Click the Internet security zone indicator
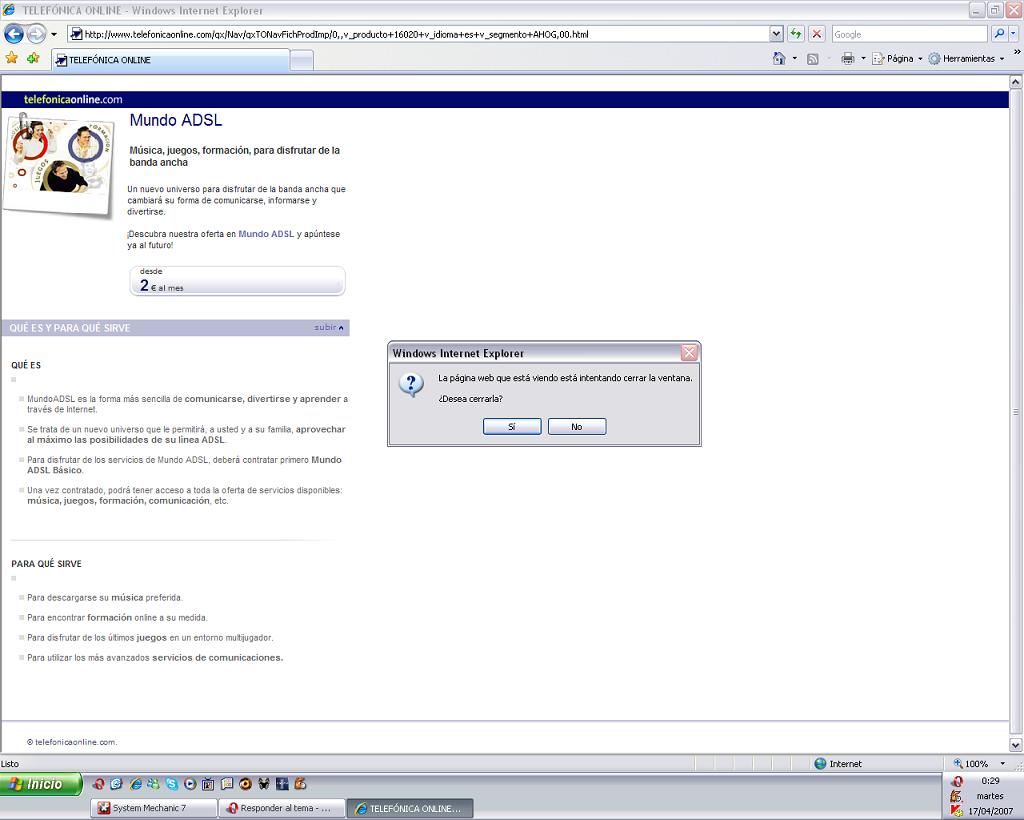The width and height of the screenshot is (1024, 820). click(x=839, y=763)
